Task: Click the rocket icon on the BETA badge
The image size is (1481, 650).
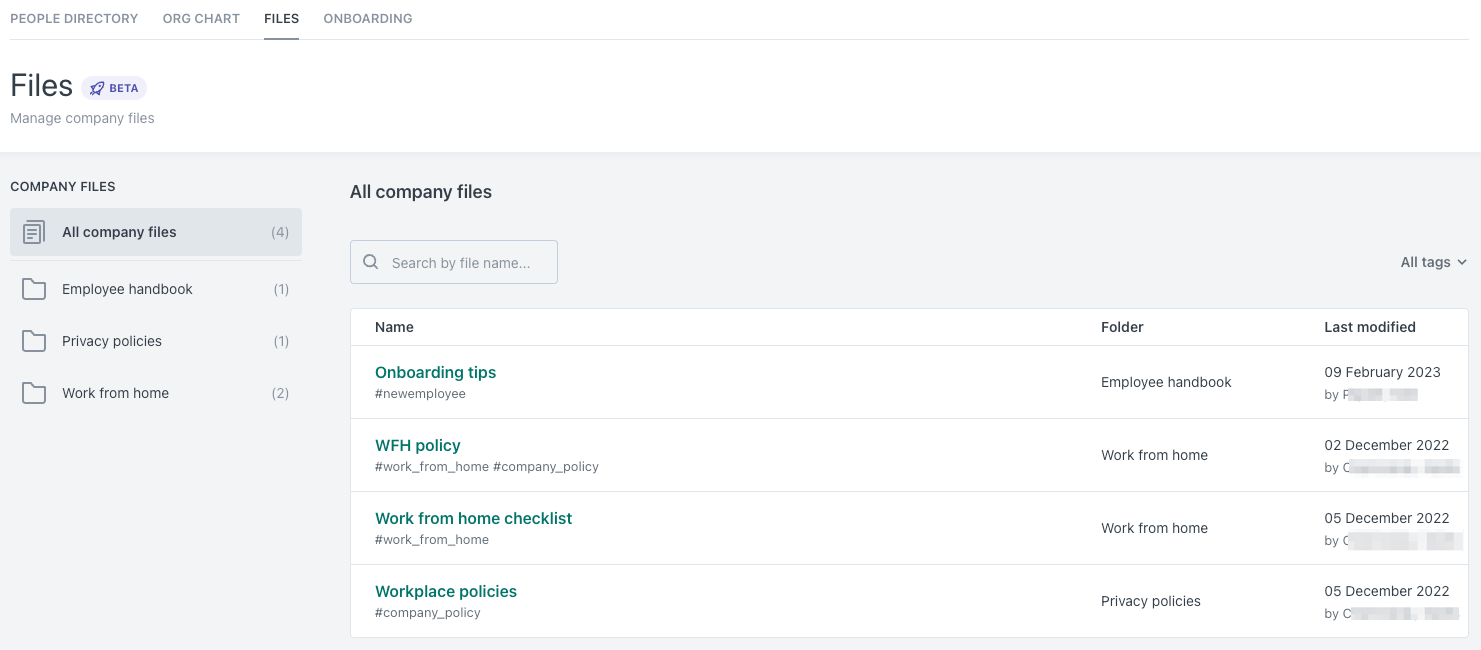Action: point(95,87)
